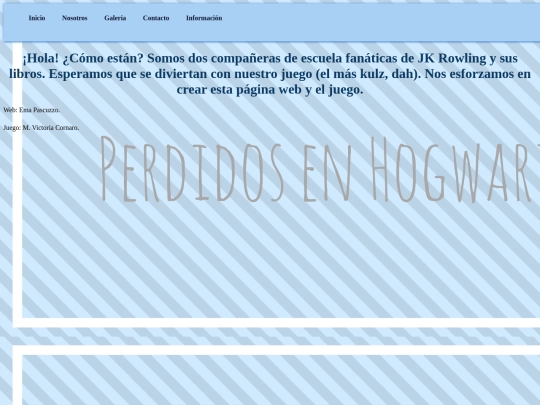Click the 'Perdidos en Hogwarts' title image

(320, 169)
